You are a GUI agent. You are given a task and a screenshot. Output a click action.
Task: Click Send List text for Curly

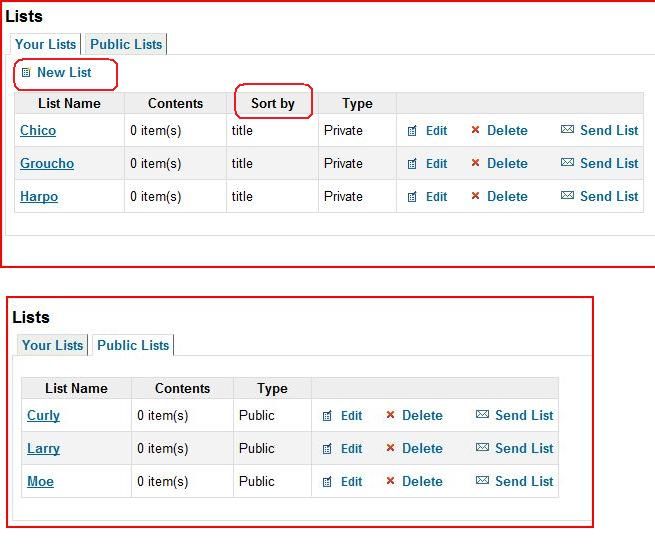524,415
